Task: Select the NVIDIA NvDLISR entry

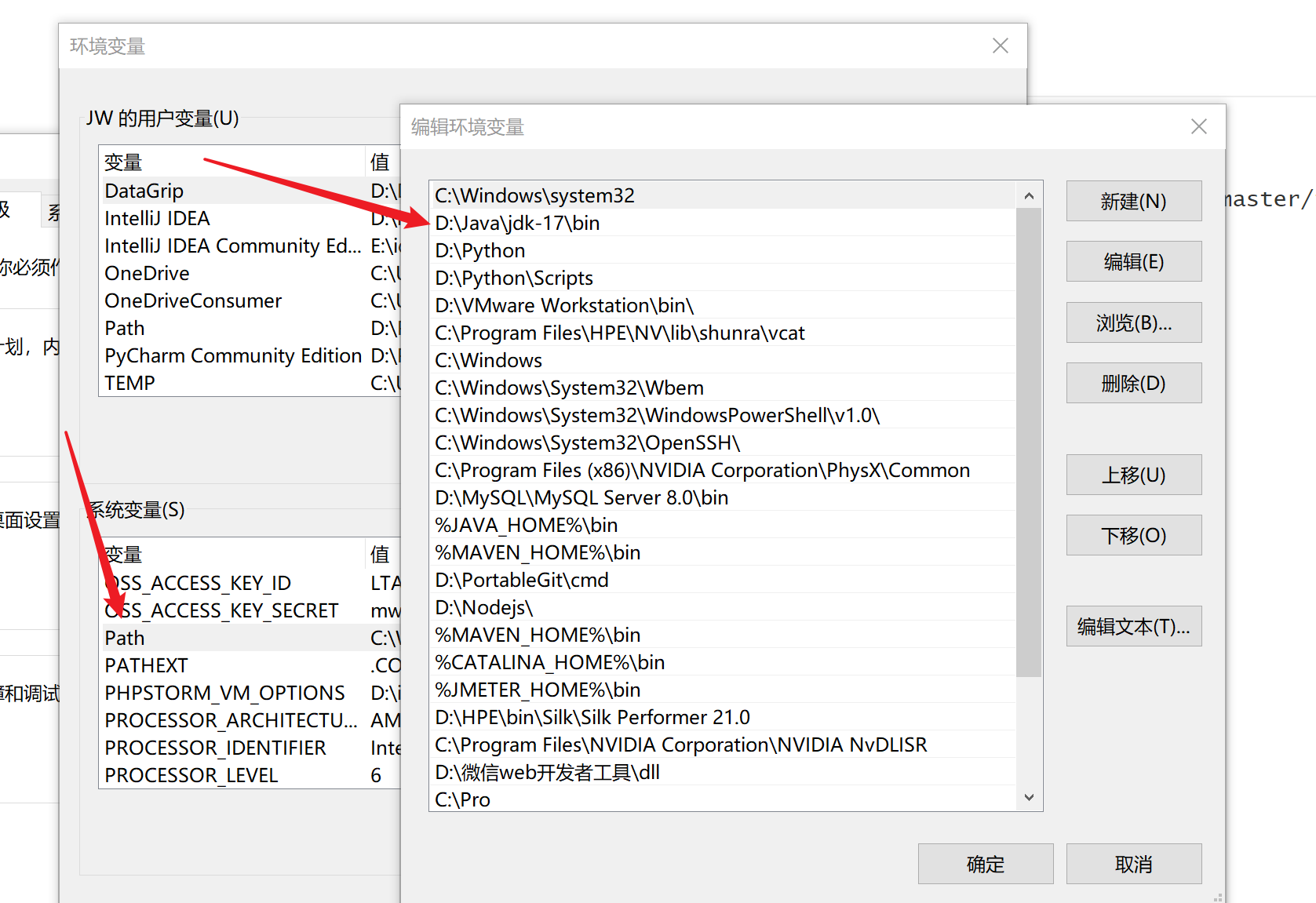Action: [723, 745]
